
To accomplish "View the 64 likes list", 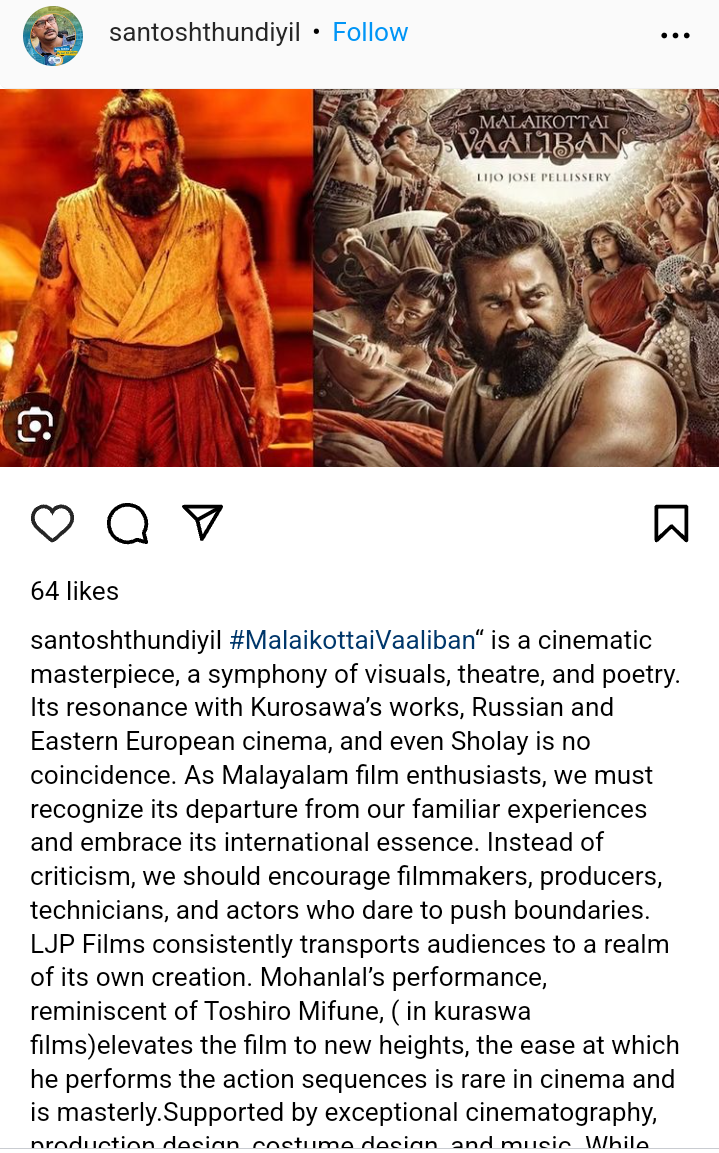I will 74,591.
